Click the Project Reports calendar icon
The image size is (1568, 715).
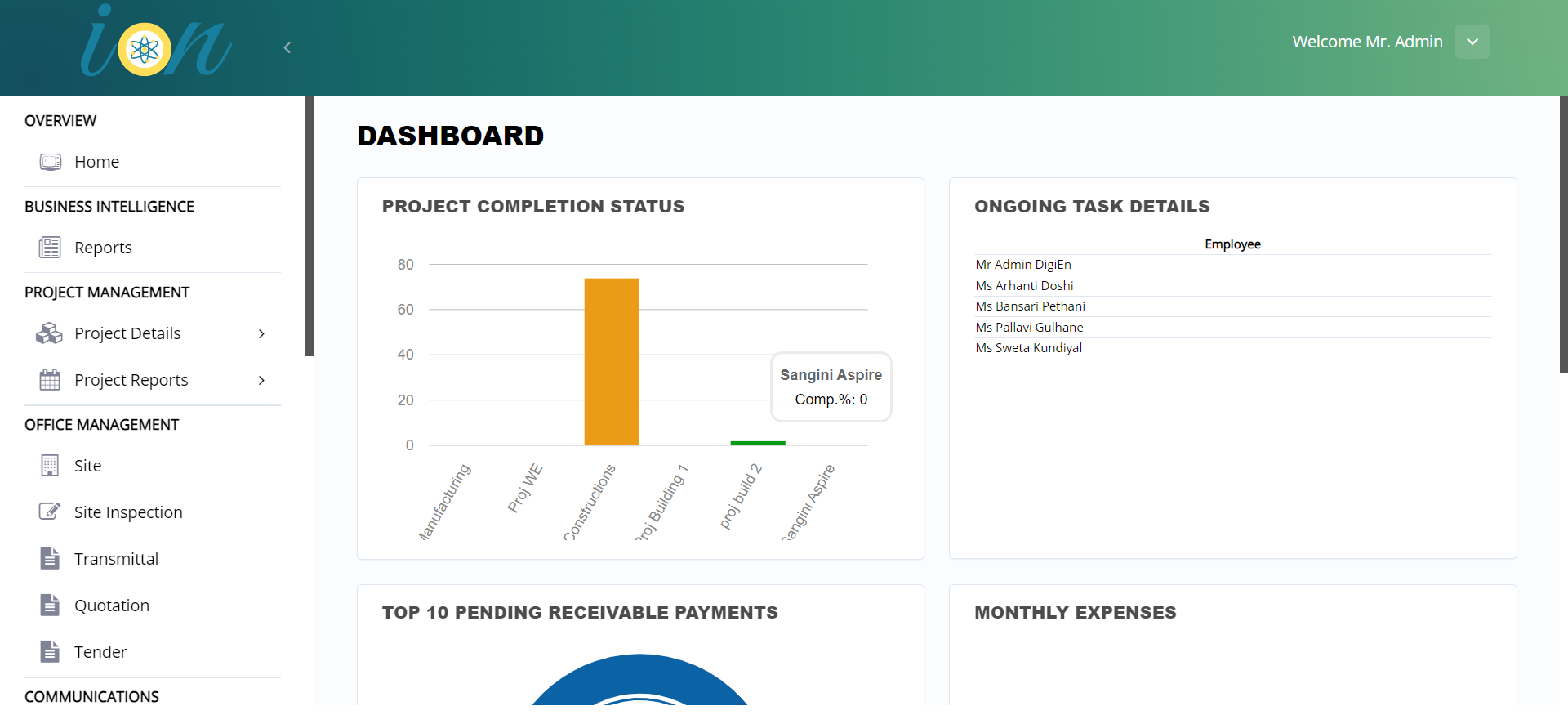[50, 379]
